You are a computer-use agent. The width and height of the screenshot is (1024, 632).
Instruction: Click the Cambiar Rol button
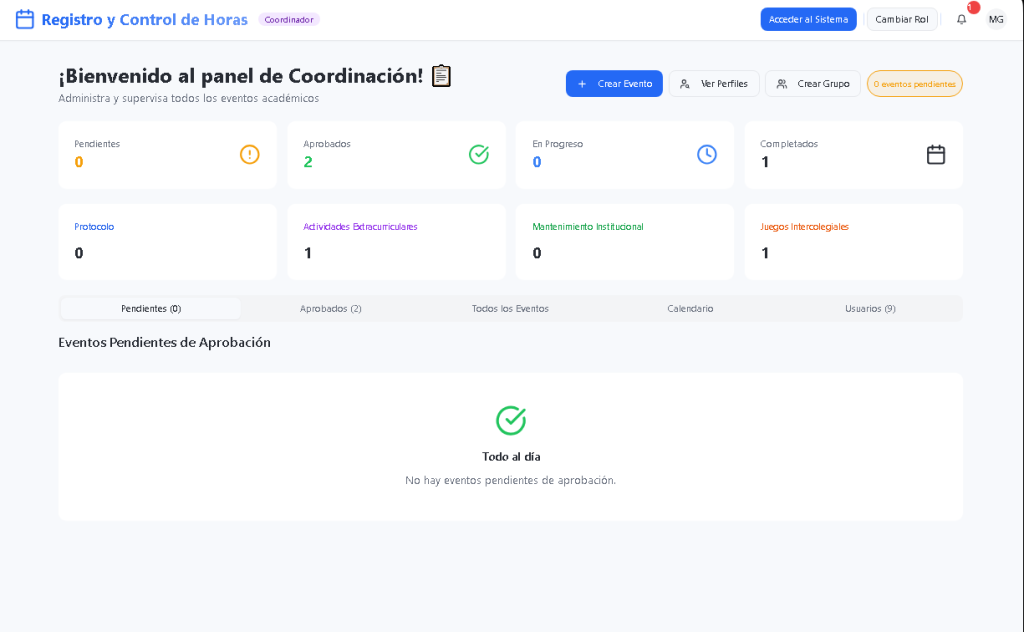[901, 19]
